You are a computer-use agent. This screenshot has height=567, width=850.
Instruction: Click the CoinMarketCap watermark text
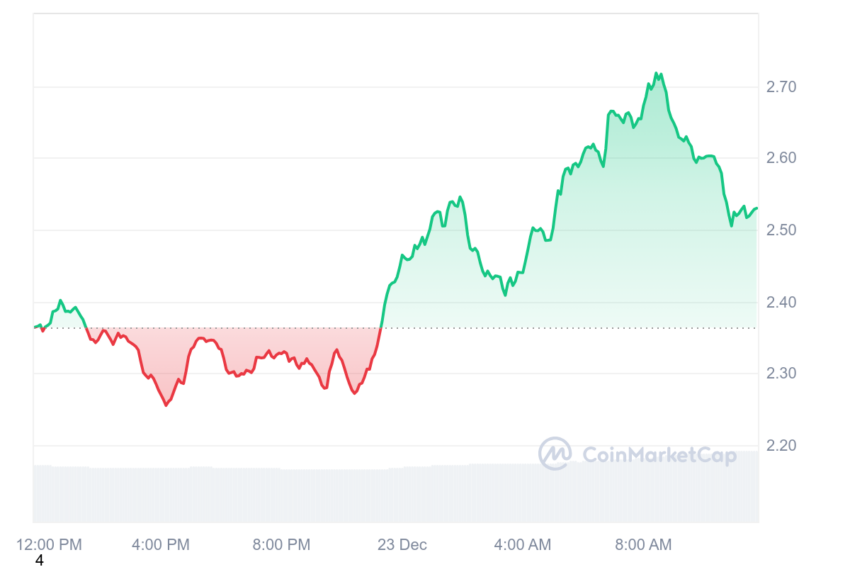coord(659,455)
